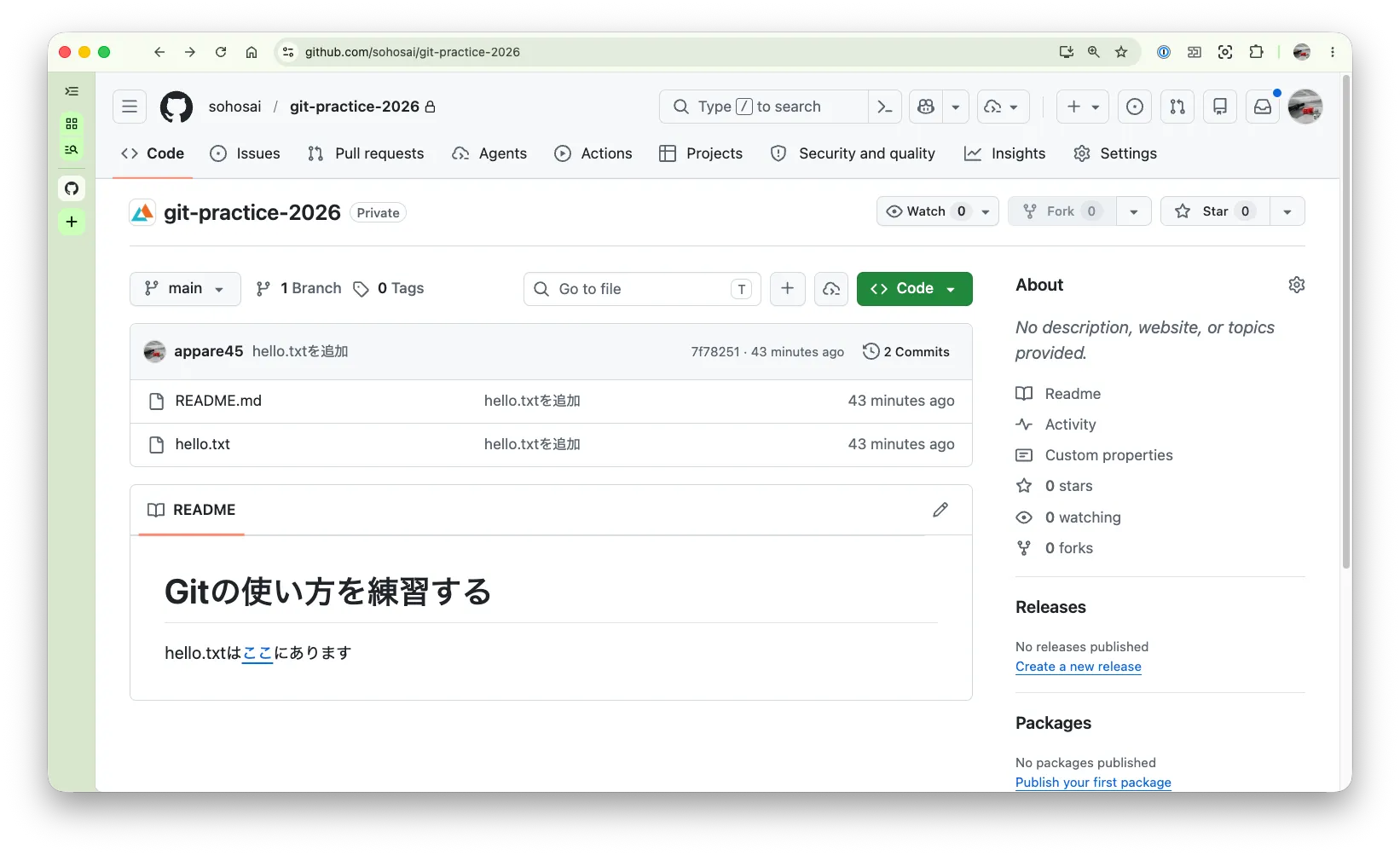Expand the Copilot options dropdown arrow
The width and height of the screenshot is (1400, 855).
click(x=956, y=107)
